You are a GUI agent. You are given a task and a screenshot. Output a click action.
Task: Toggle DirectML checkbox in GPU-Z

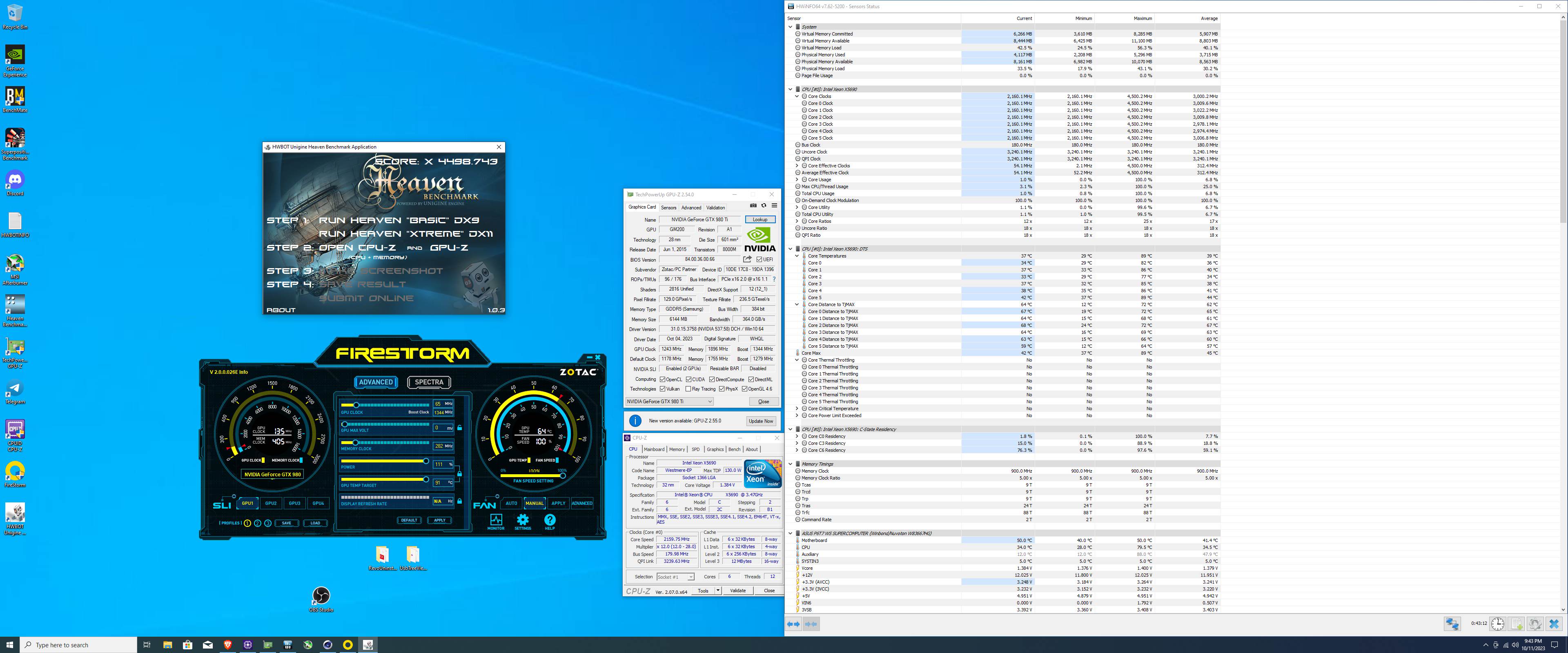coord(751,379)
